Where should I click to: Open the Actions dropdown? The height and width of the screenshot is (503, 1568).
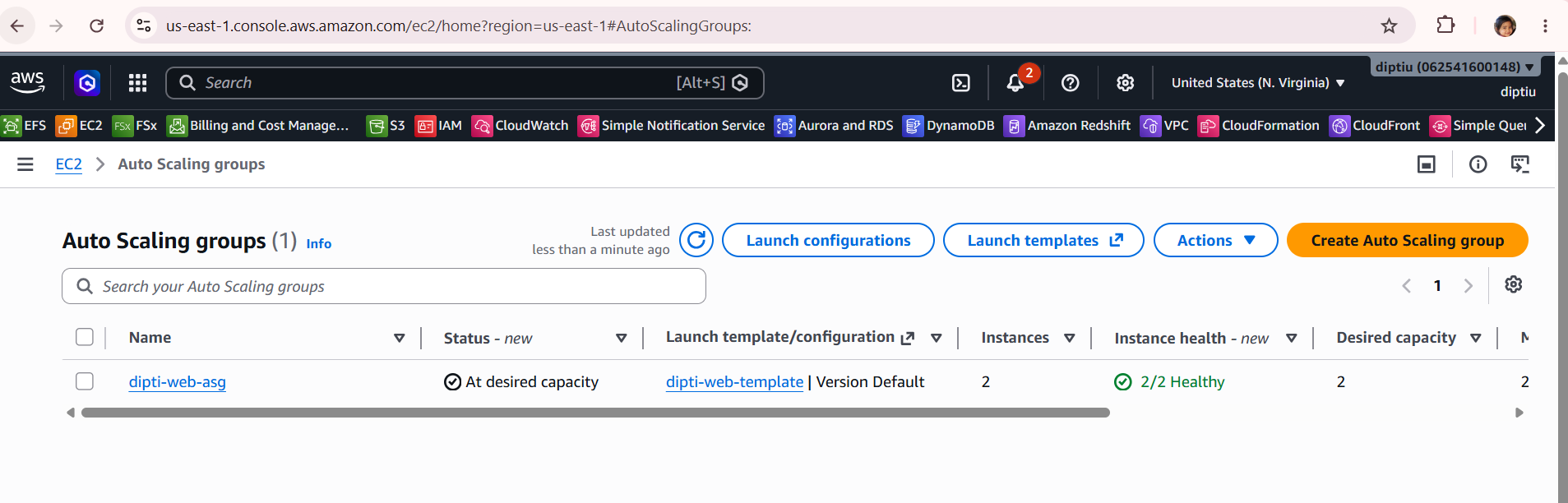pos(1215,240)
